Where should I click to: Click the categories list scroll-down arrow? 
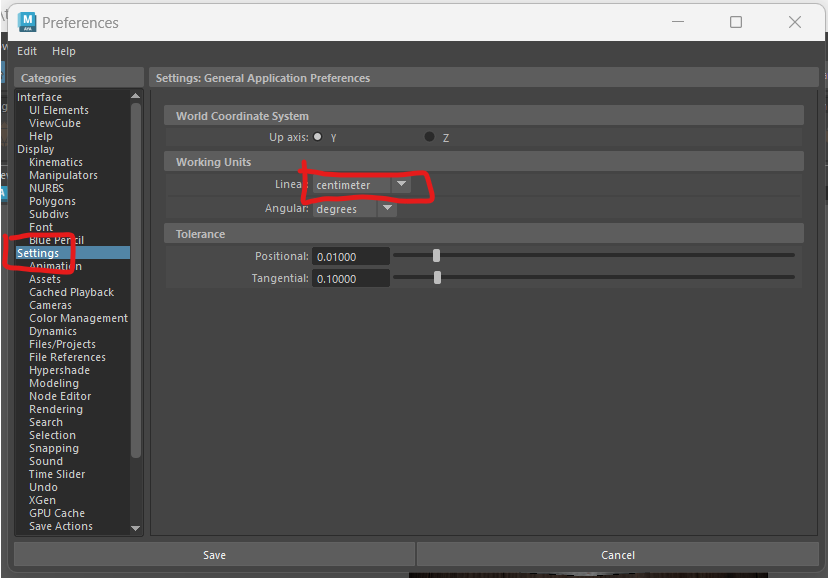tap(136, 527)
